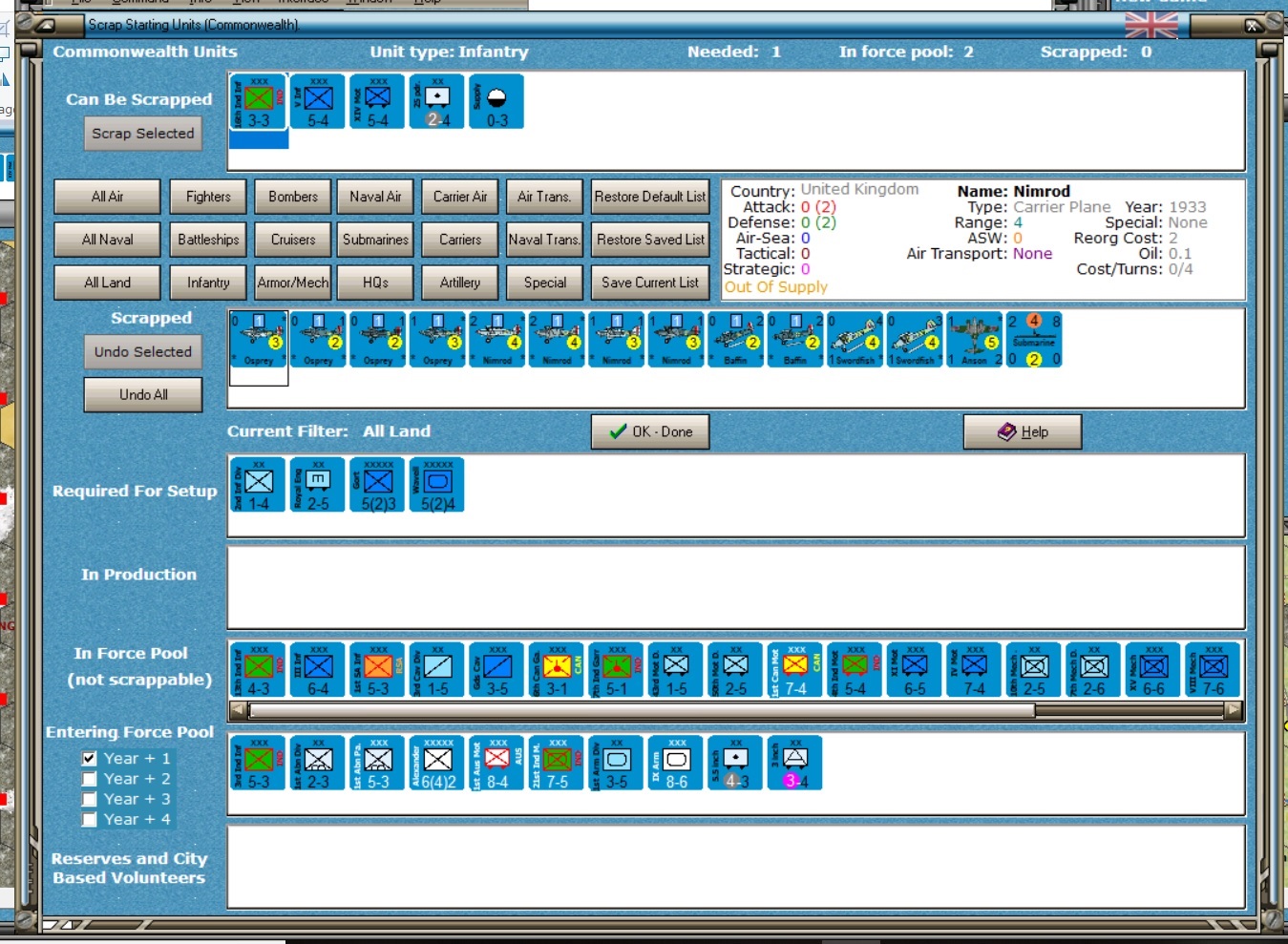Apply the Armor/Mech filter
This screenshot has width=1288, height=944.
[x=293, y=283]
